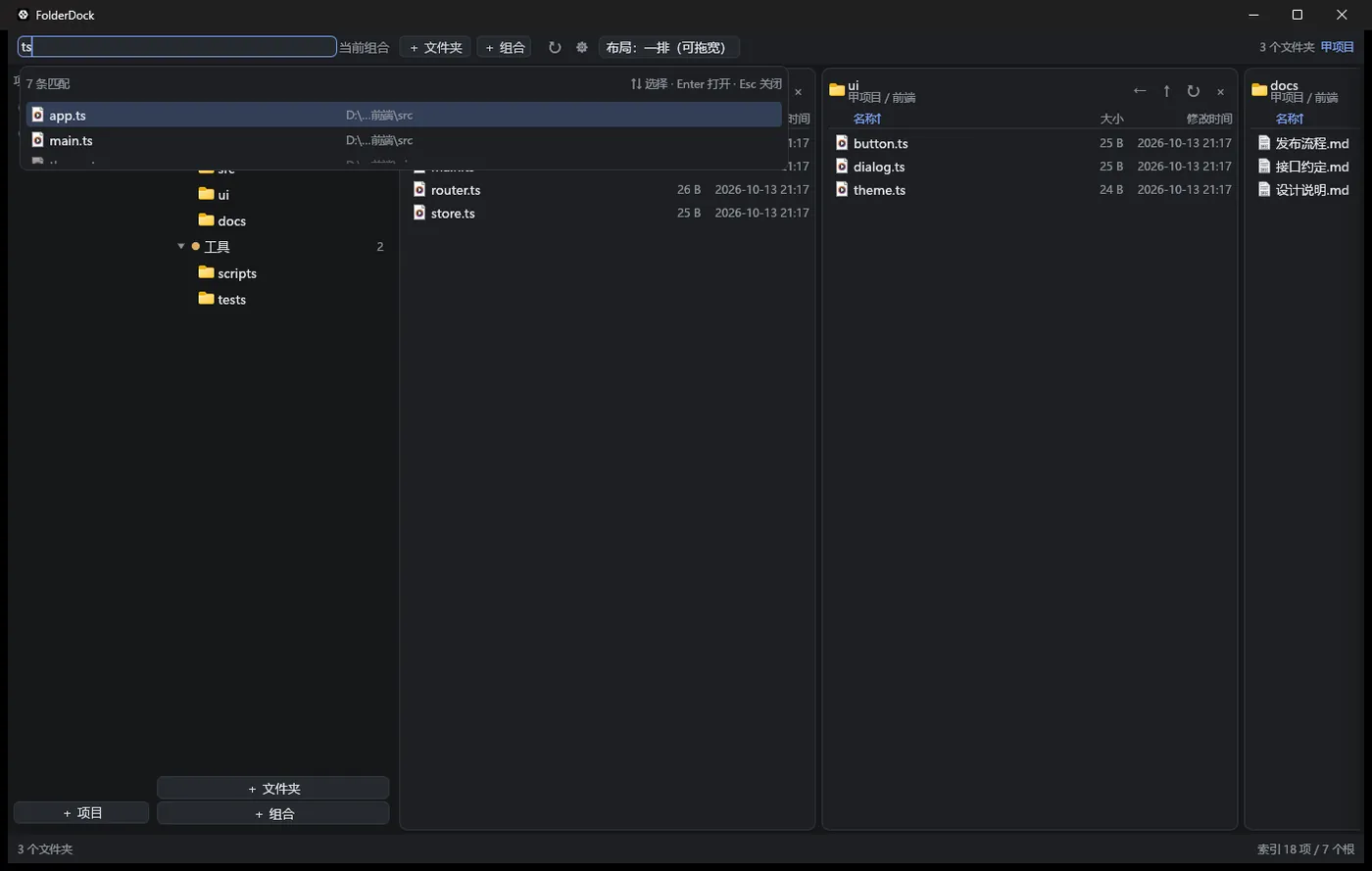This screenshot has width=1372, height=871.
Task: Reload the ui panel with its refresh icon
Action: point(1193,91)
